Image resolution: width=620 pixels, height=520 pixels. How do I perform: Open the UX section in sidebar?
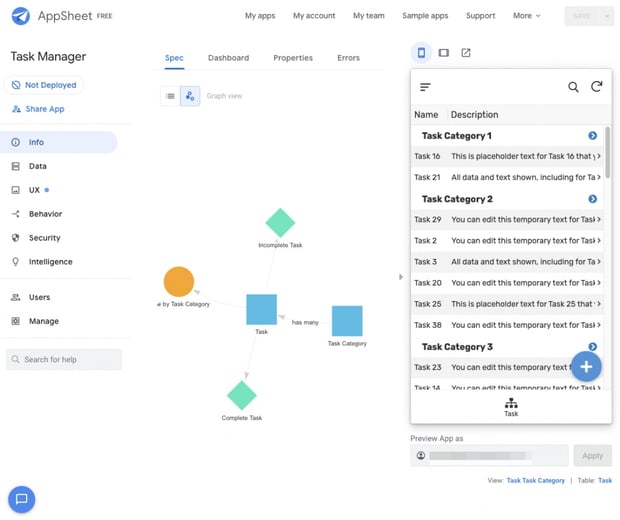[x=34, y=190]
